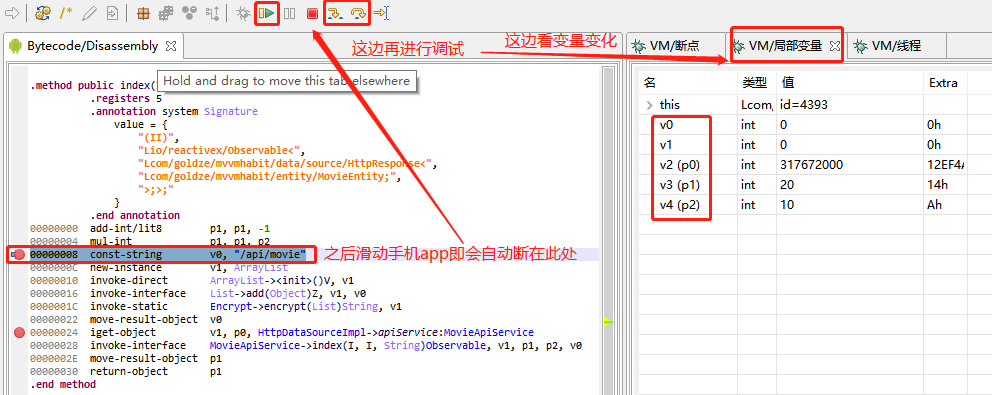Click value 317672000 in locals table
This screenshot has height=395, width=992.
(812, 165)
